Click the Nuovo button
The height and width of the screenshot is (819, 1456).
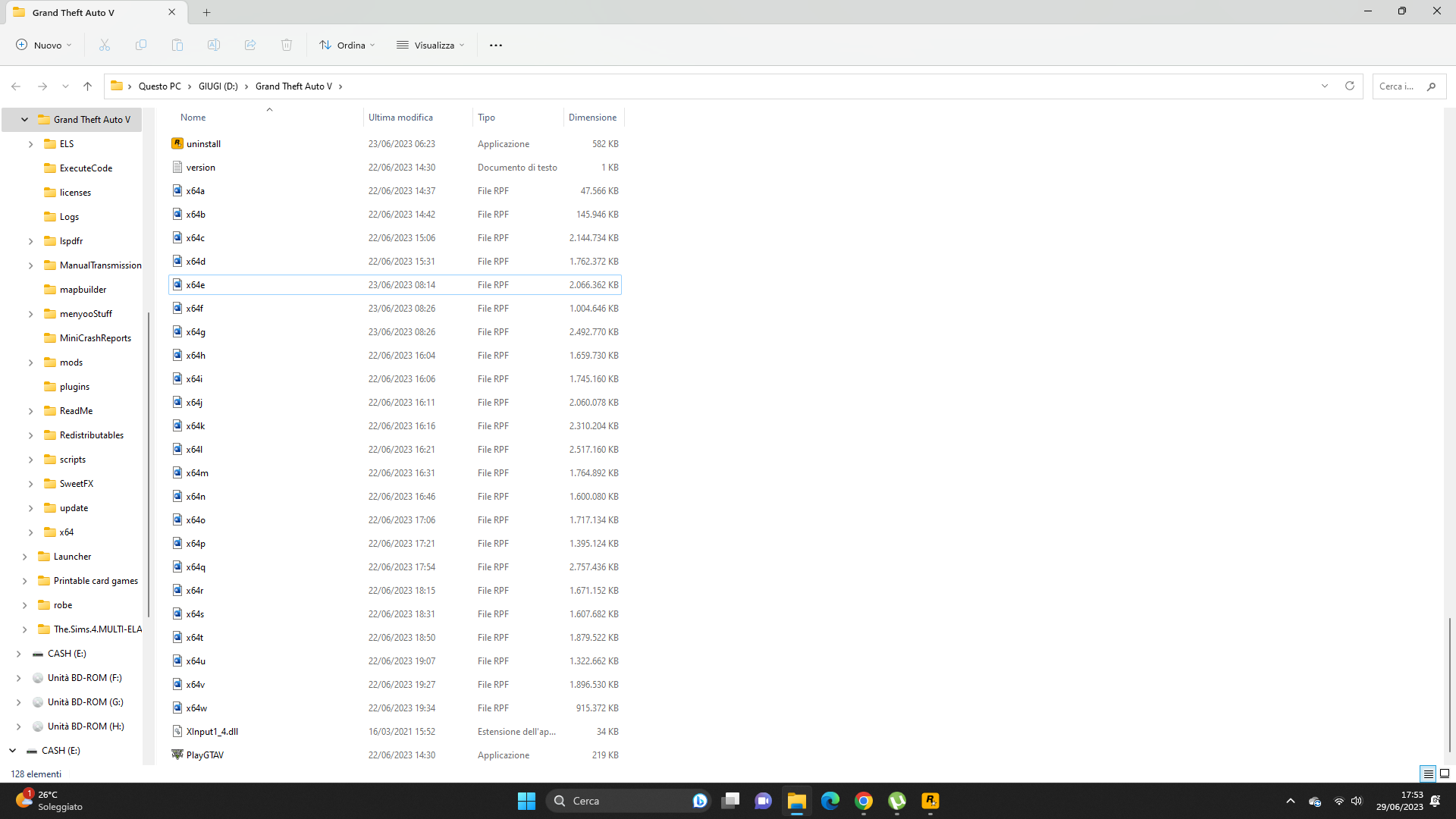click(x=44, y=45)
